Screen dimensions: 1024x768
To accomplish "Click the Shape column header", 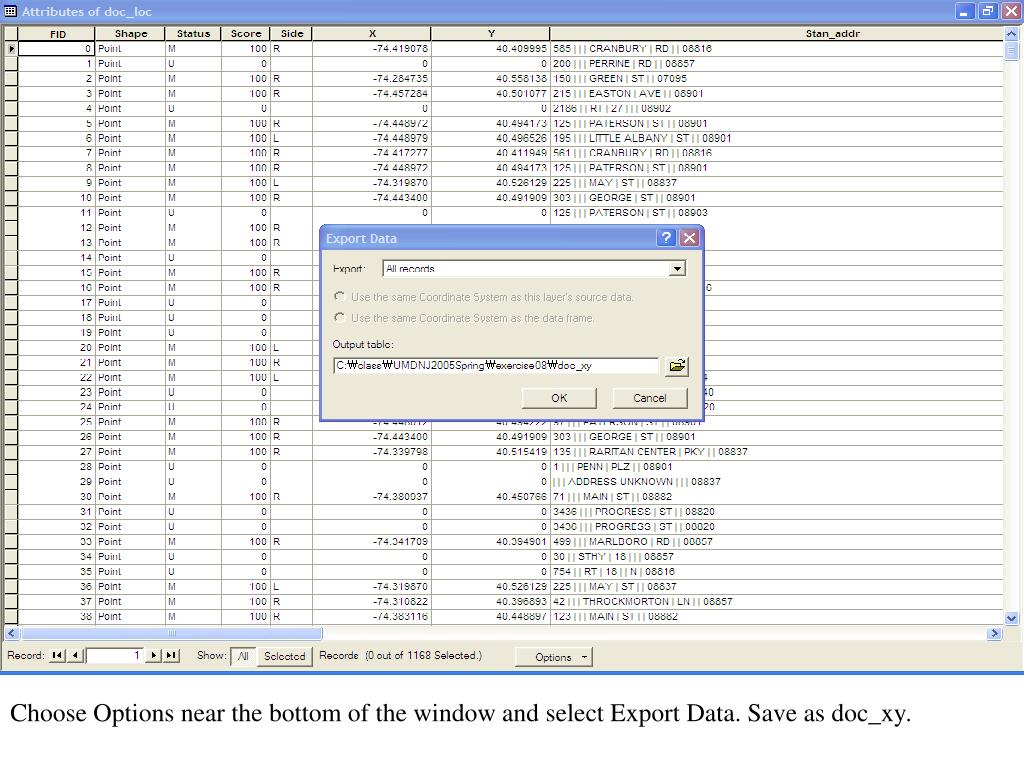I will (x=131, y=33).
